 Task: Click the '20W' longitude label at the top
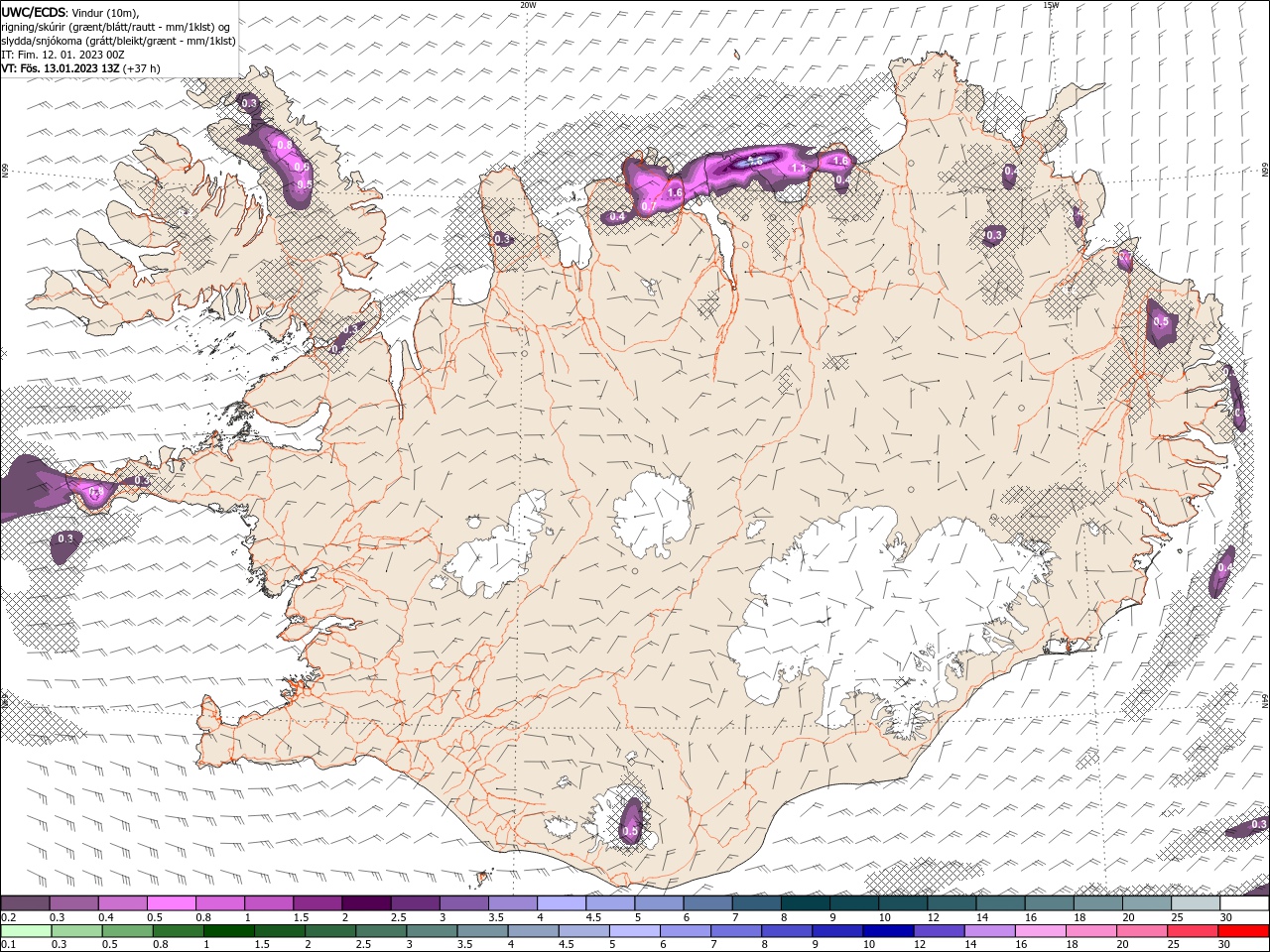[528, 5]
